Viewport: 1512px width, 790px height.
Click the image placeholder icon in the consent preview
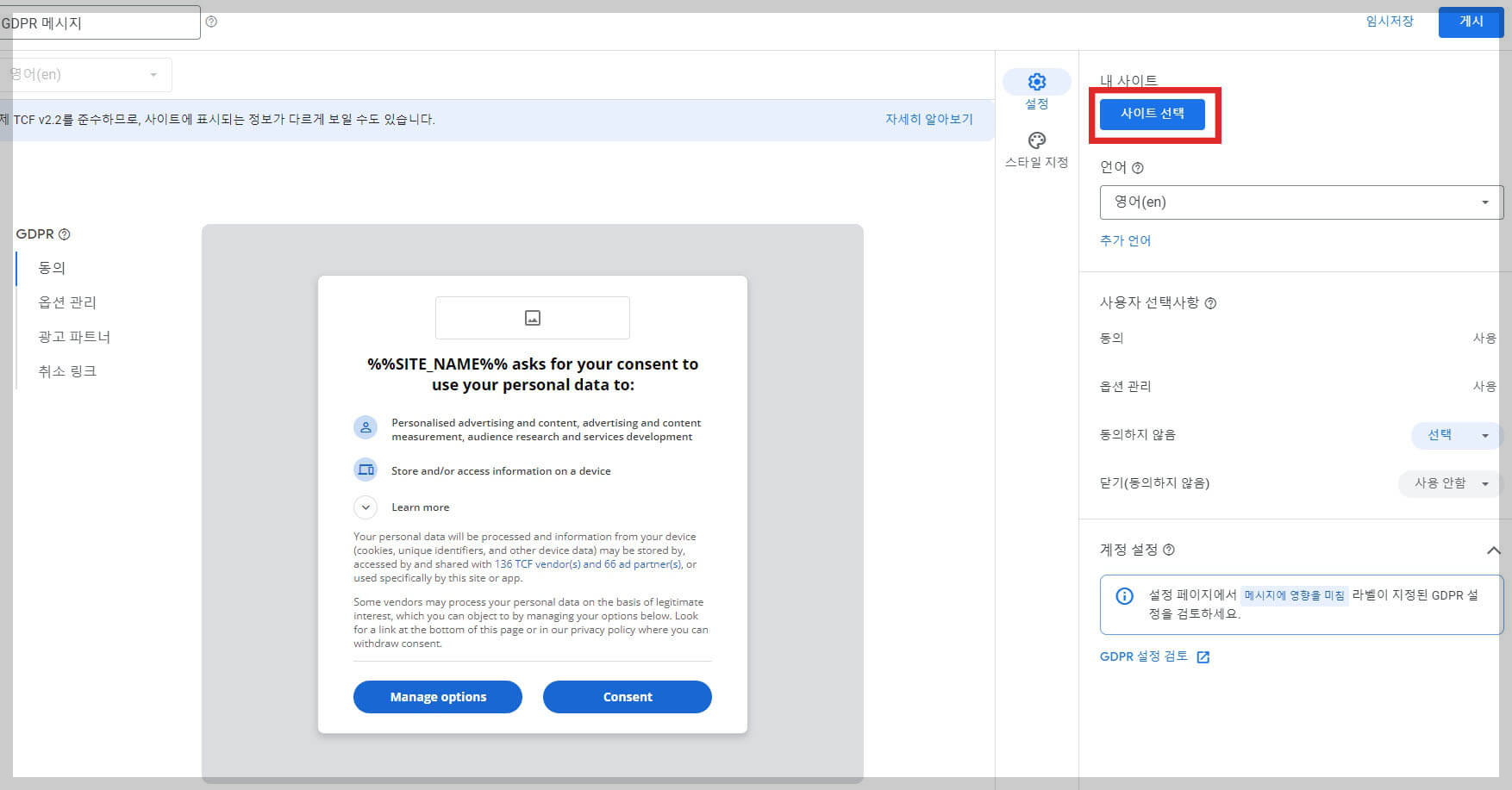[532, 317]
